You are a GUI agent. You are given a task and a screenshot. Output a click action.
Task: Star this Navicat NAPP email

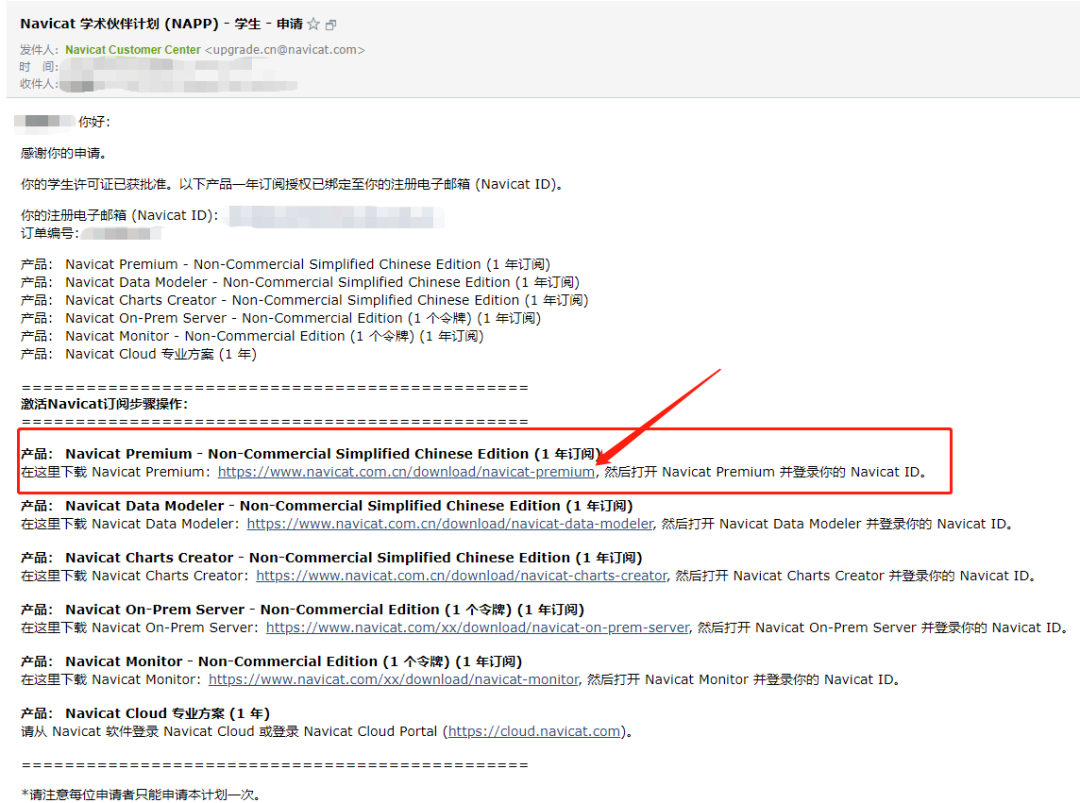[x=313, y=24]
